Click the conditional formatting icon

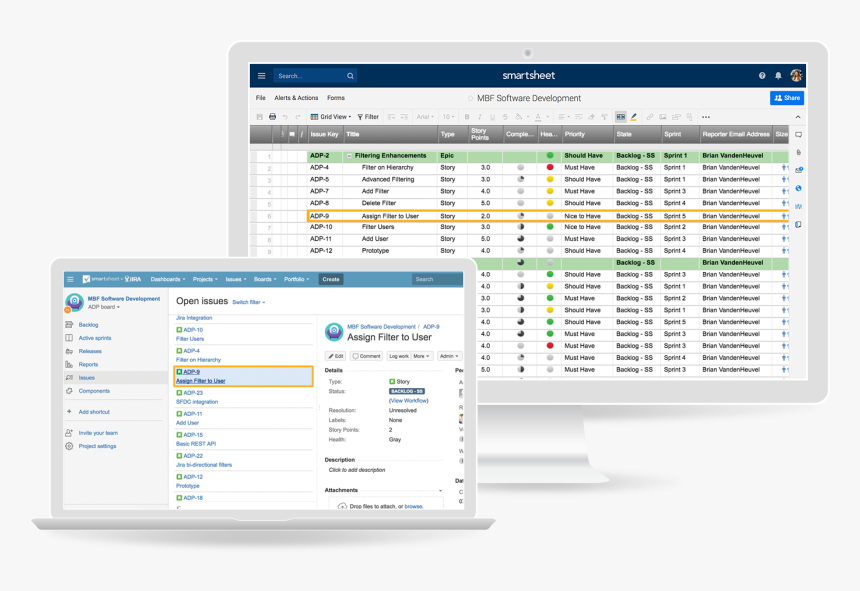tap(620, 117)
